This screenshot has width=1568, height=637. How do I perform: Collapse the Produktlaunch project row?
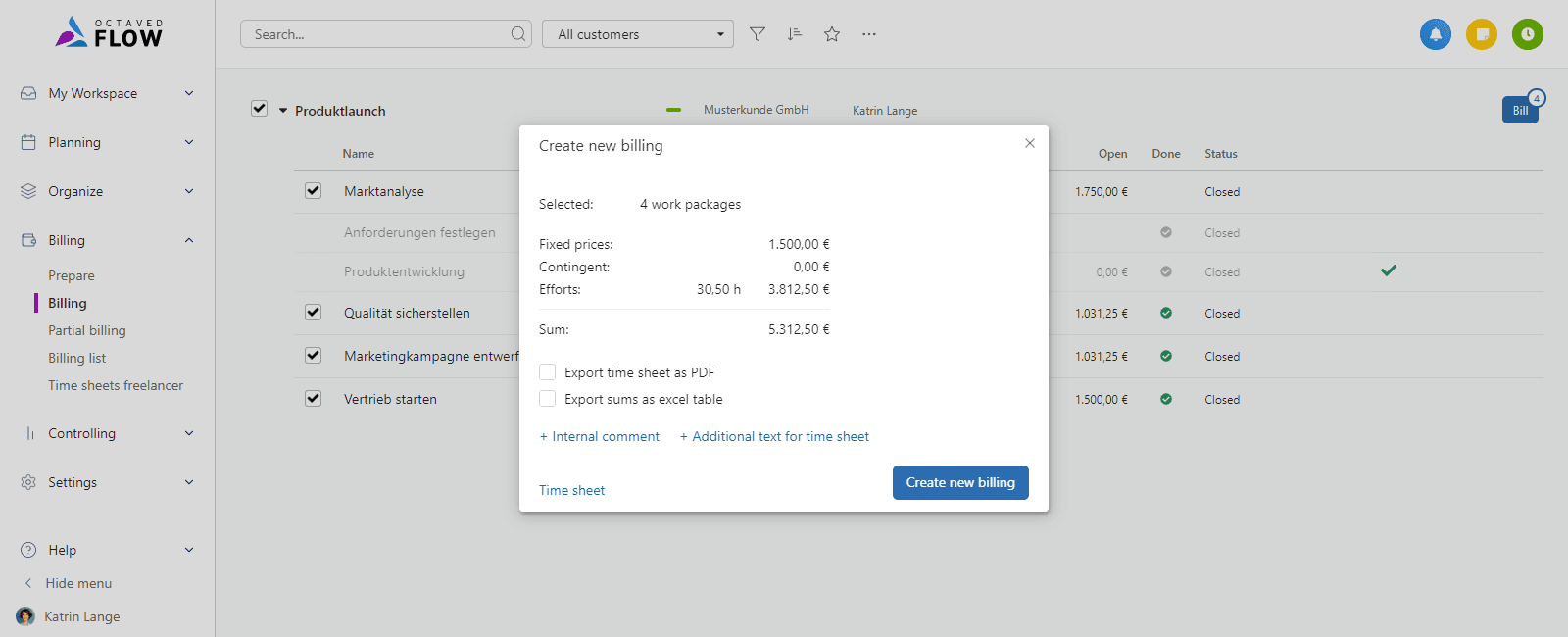(x=283, y=111)
